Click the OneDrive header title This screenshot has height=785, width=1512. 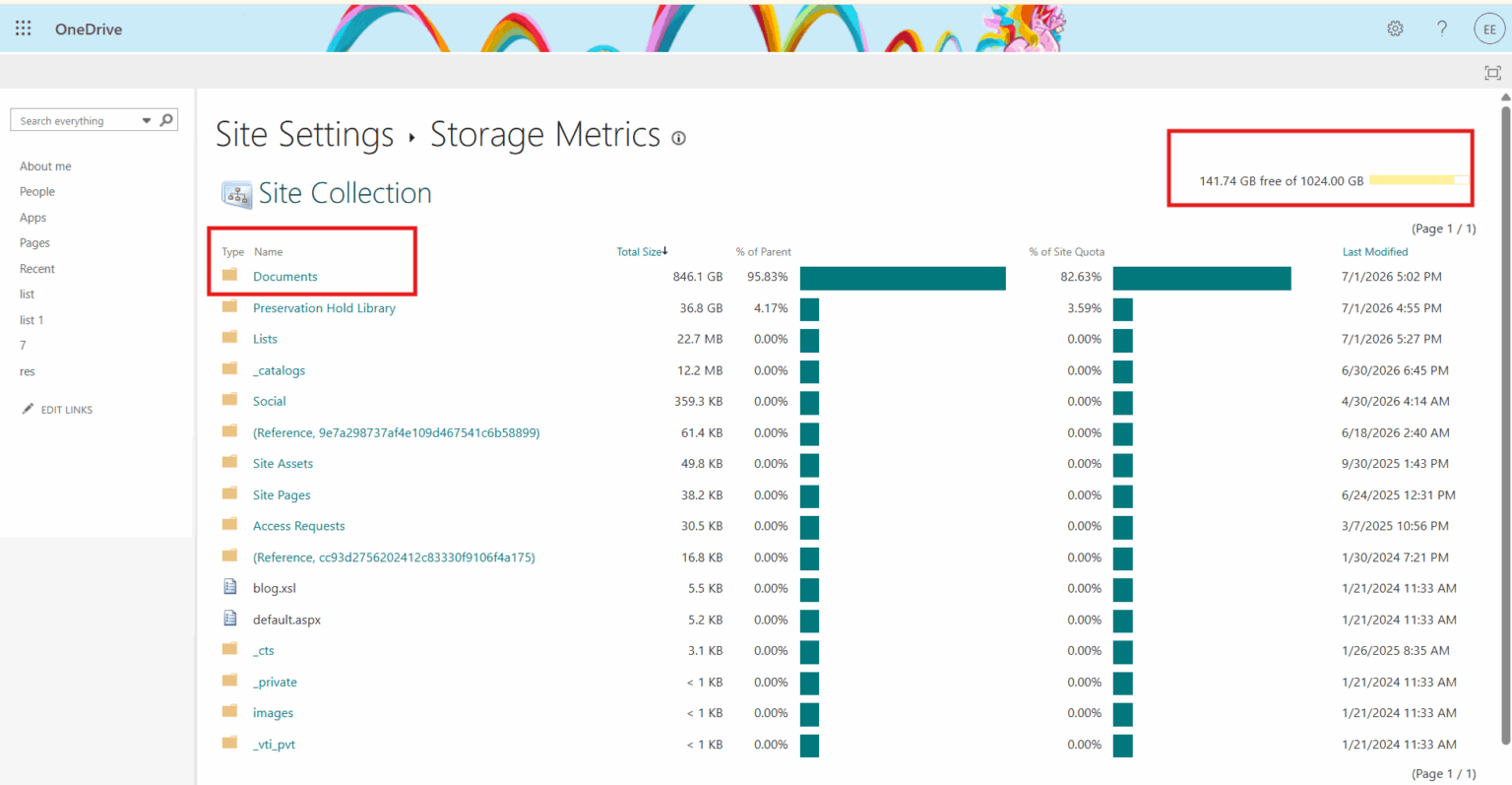(x=89, y=30)
